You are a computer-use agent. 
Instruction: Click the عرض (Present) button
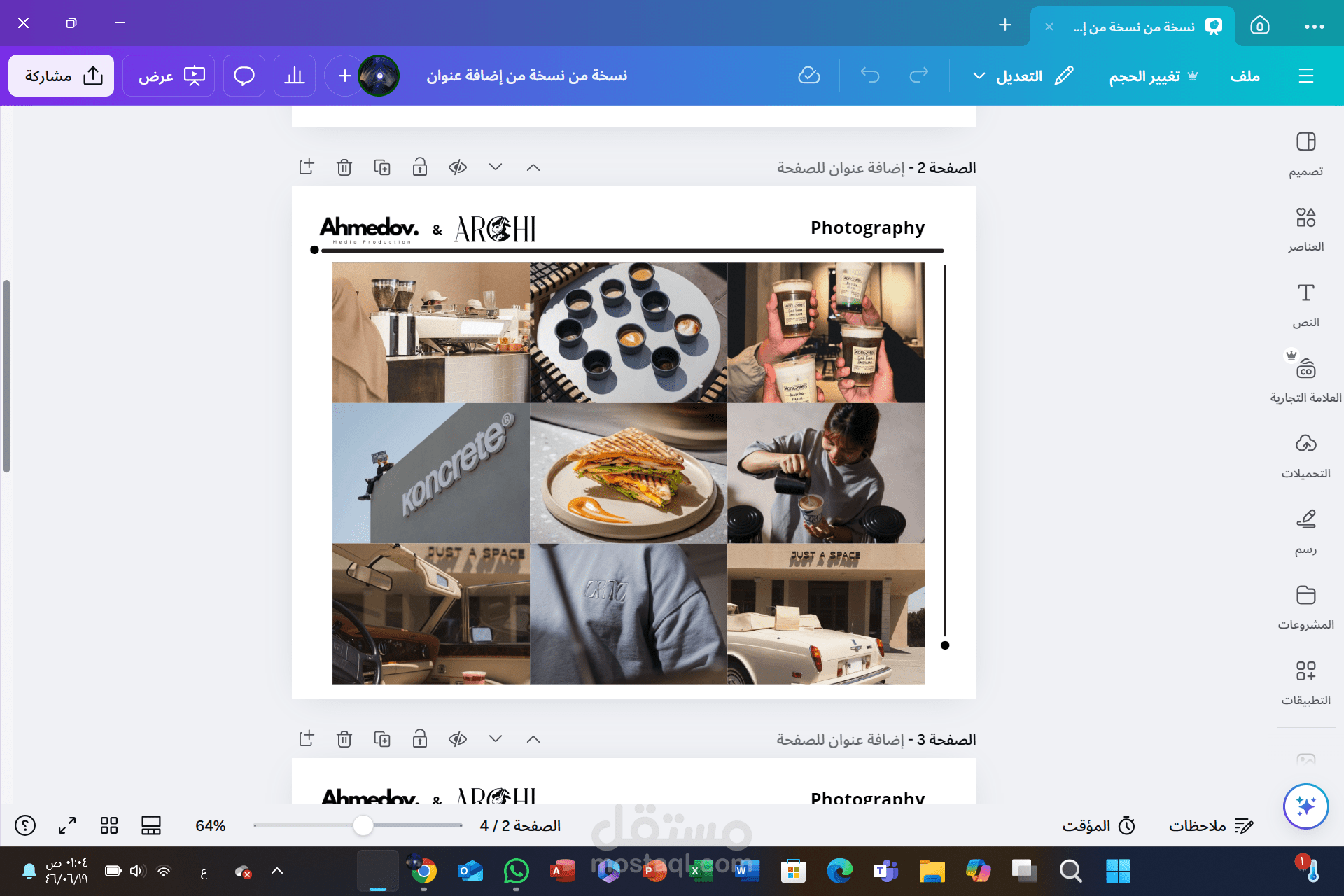coord(169,76)
